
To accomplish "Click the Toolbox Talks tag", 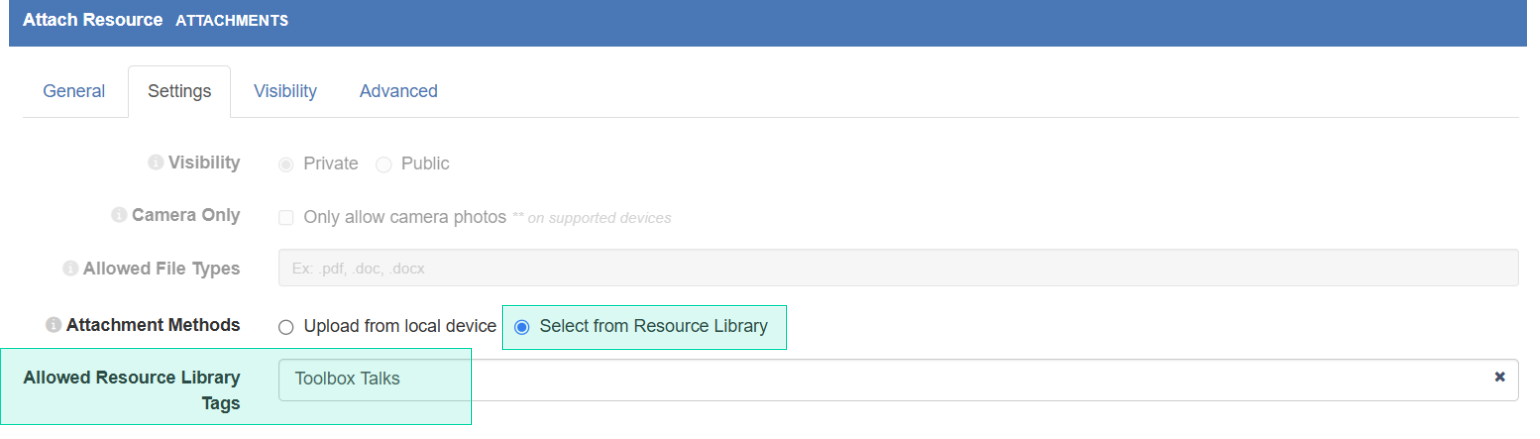I will [x=347, y=378].
